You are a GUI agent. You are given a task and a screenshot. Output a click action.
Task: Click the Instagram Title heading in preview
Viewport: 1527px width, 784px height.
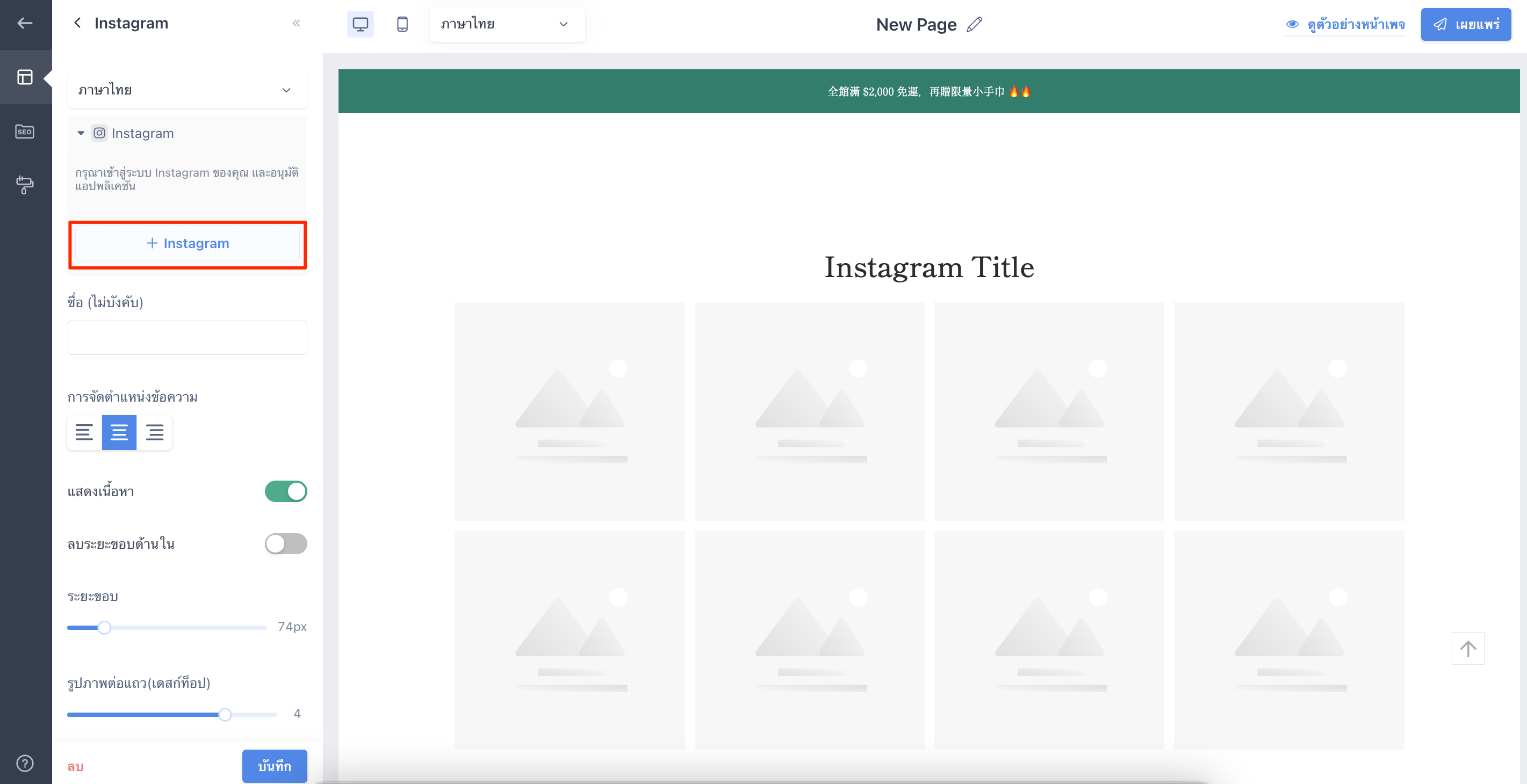point(929,267)
